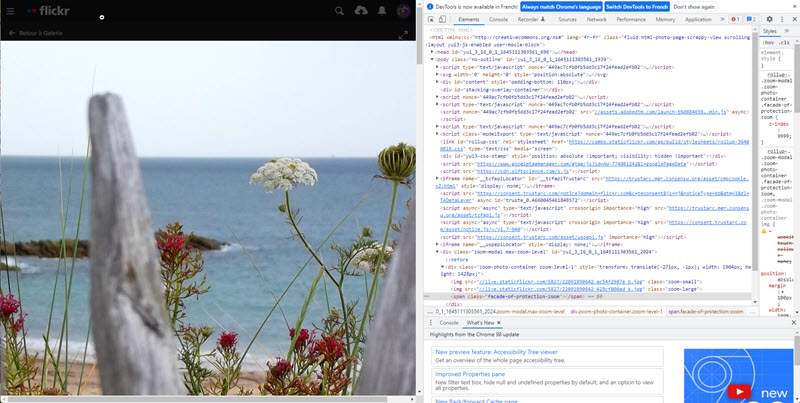Click Switch DevTools to French button

637,7
